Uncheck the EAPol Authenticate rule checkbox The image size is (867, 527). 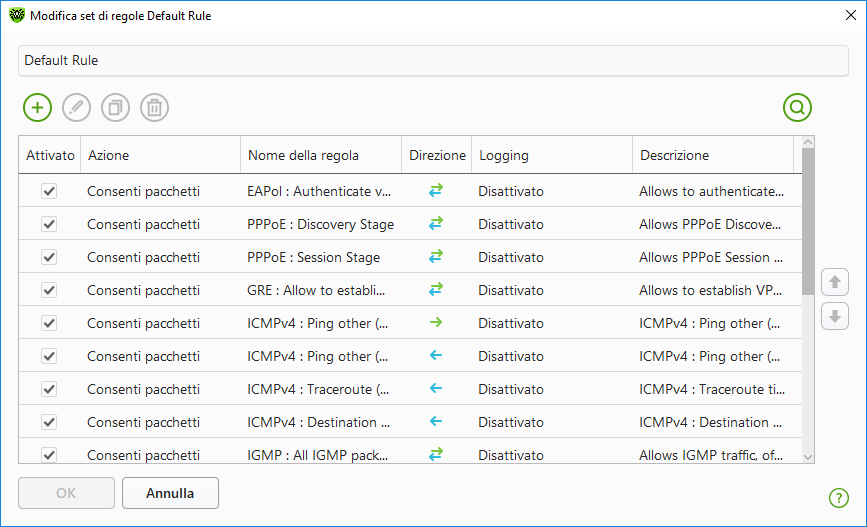(x=48, y=191)
